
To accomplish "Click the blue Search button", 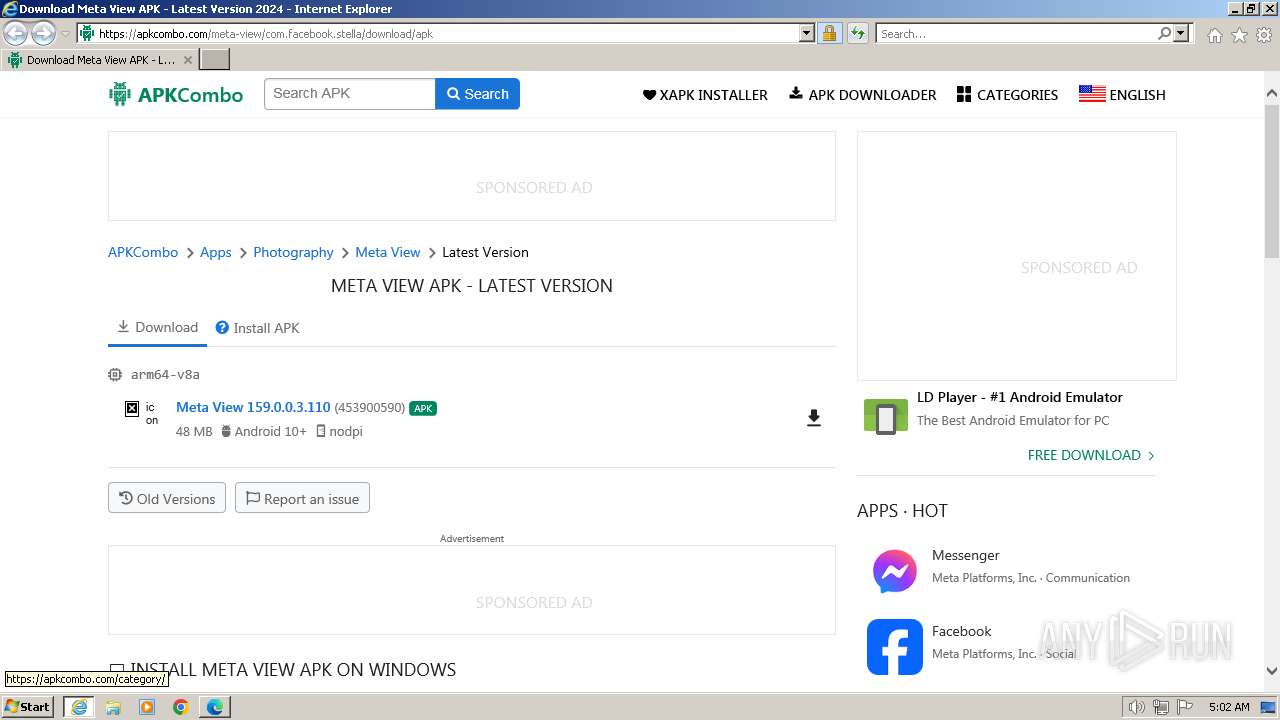I will click(x=478, y=94).
